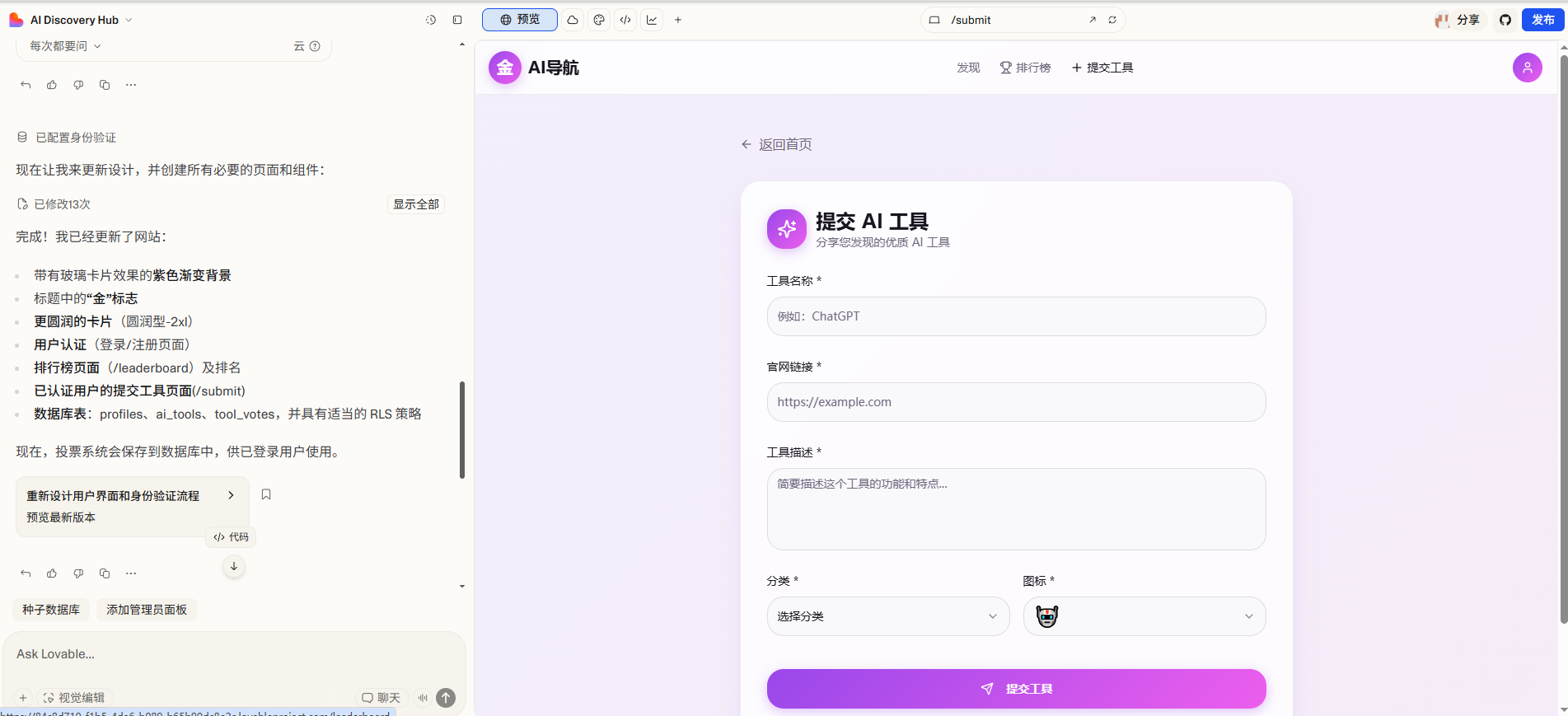The image size is (1568, 716).
Task: Bookmark the latest version card
Action: coord(266,494)
